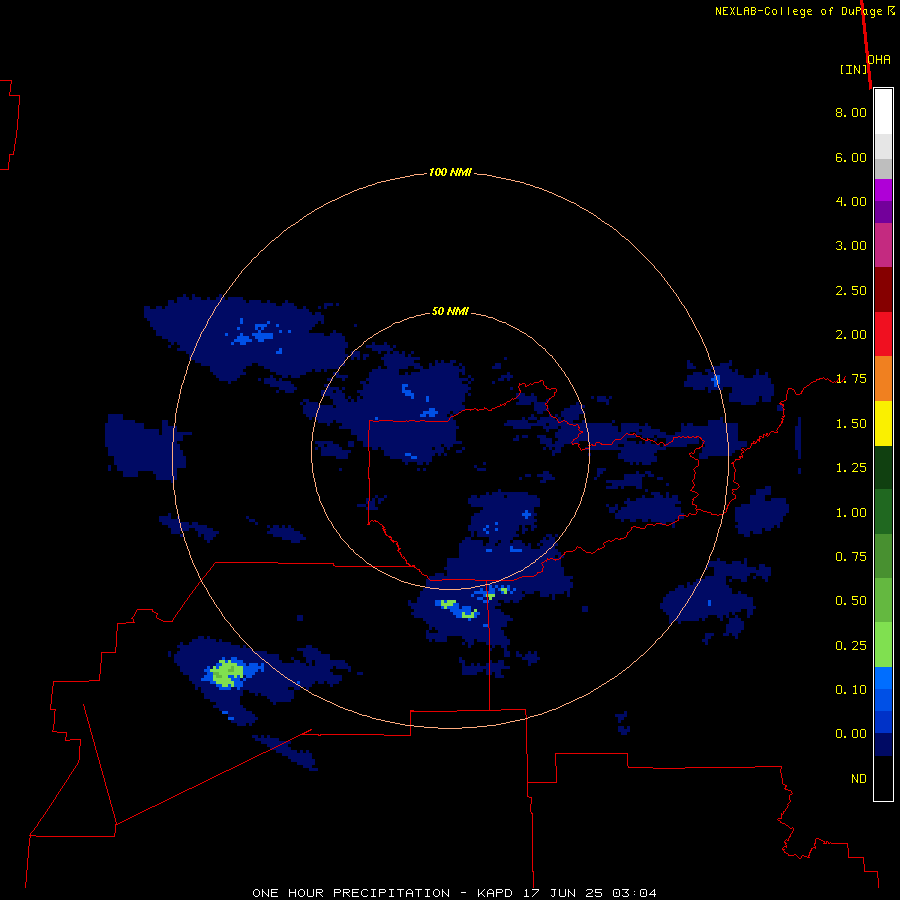Select the 2.00 legend value
This screenshot has height=900, width=900.
(x=851, y=335)
